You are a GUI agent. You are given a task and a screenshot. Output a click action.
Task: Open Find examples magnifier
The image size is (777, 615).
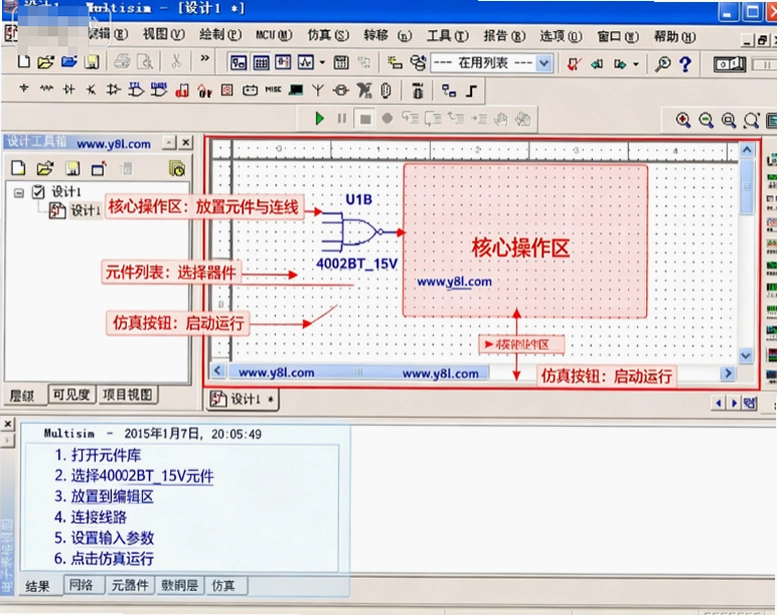663,63
